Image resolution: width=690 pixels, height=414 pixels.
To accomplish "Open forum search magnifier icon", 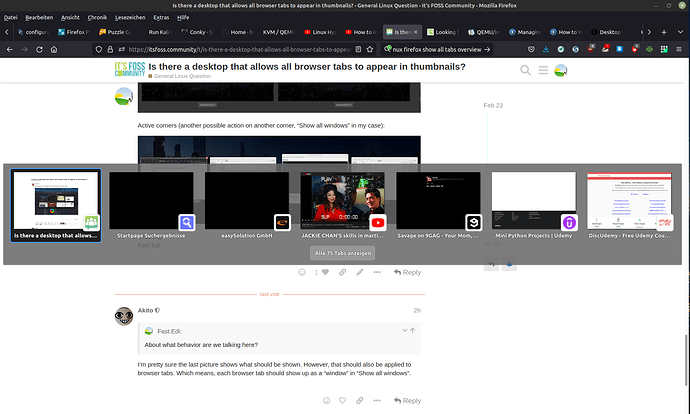I will pos(525,70).
